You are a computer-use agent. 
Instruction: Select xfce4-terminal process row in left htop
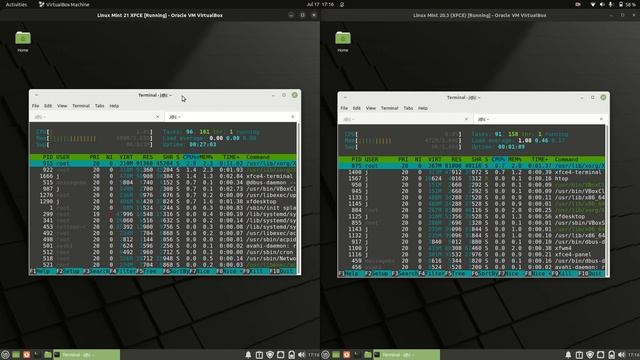(x=163, y=176)
